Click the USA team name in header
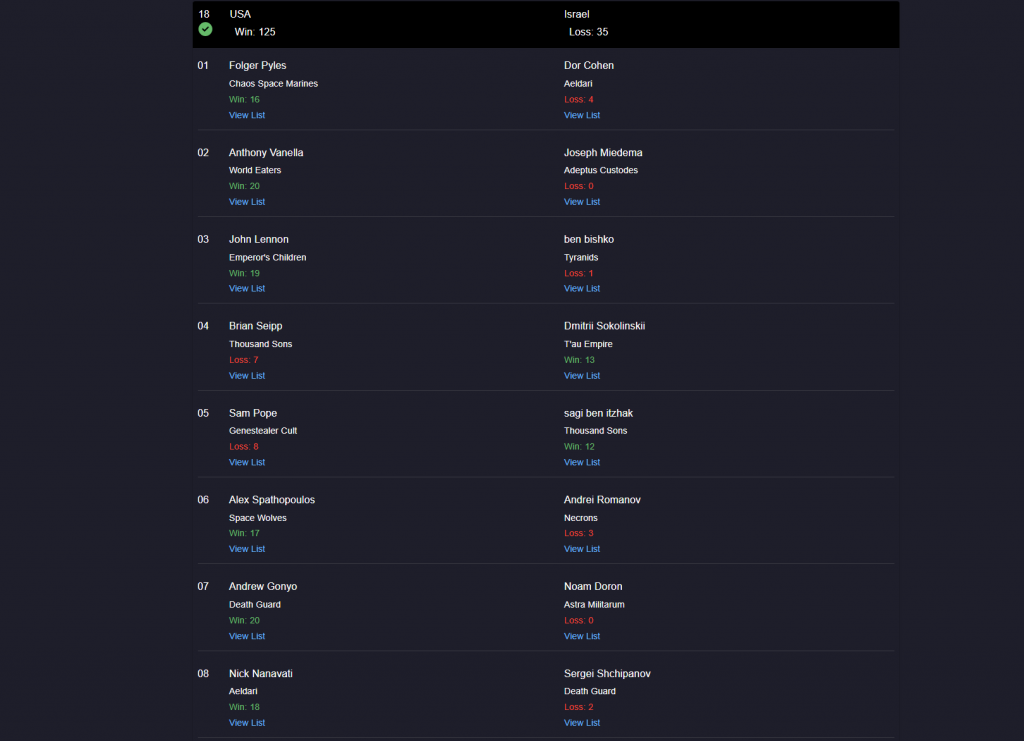 click(x=240, y=14)
